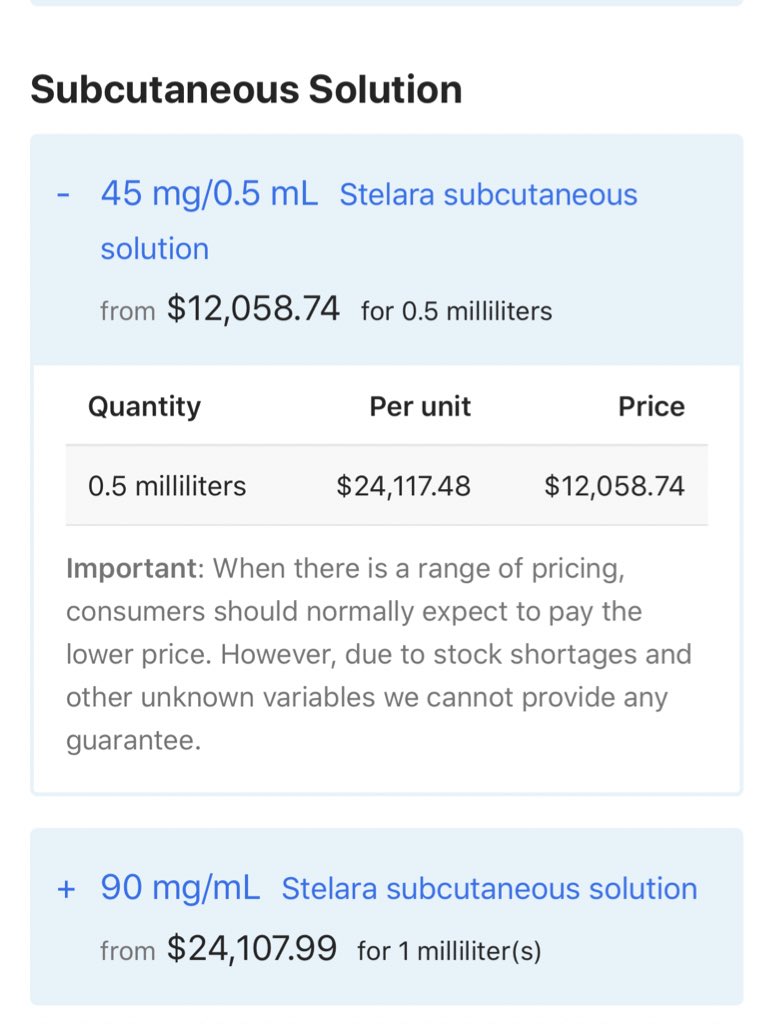Open Stelara subcutaneous solution link beside 90 mg/mL
This screenshot has height=1024, width=773.
(489, 889)
